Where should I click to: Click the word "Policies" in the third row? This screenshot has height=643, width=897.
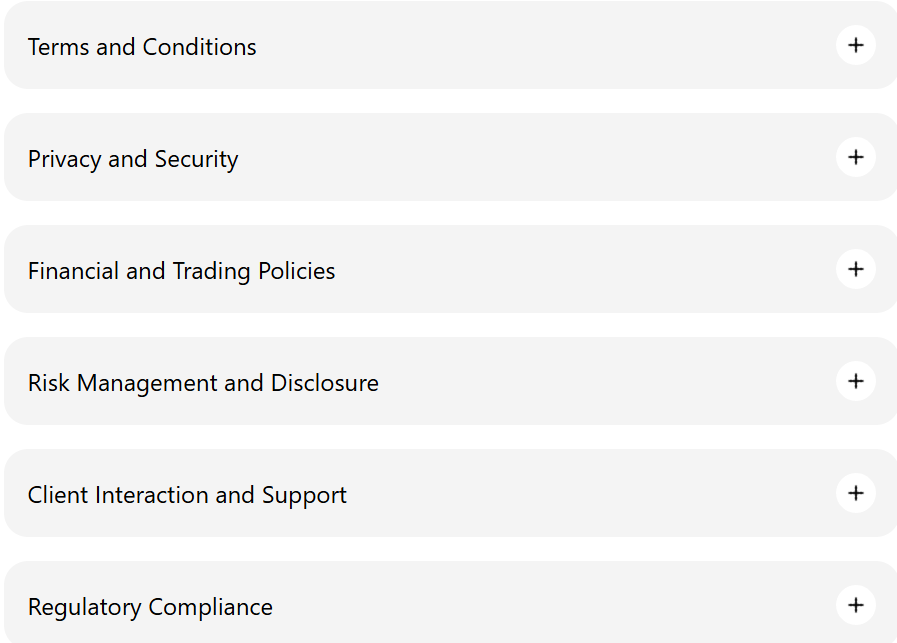[296, 271]
